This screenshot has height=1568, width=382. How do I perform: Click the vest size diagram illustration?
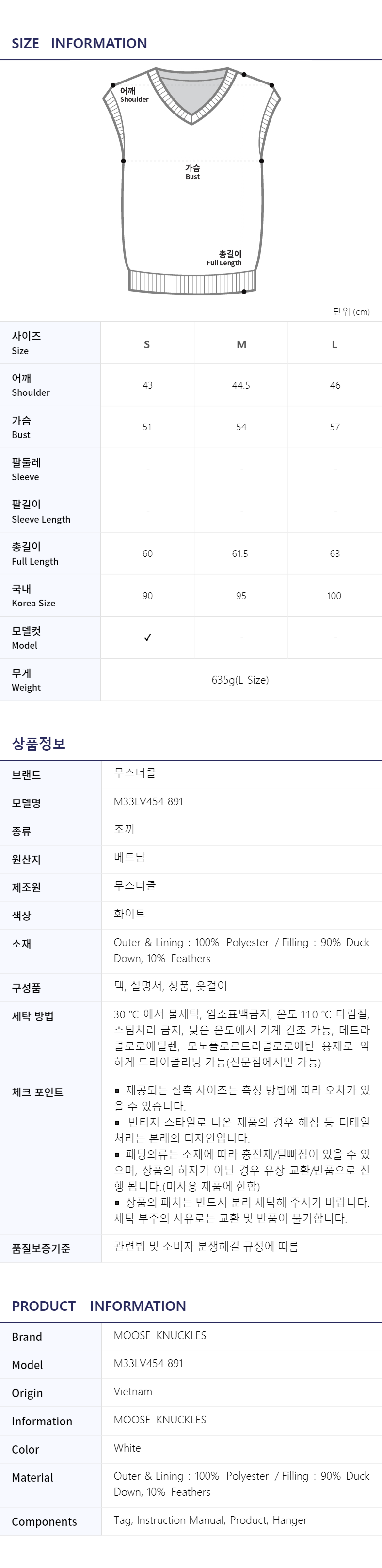coord(191,181)
